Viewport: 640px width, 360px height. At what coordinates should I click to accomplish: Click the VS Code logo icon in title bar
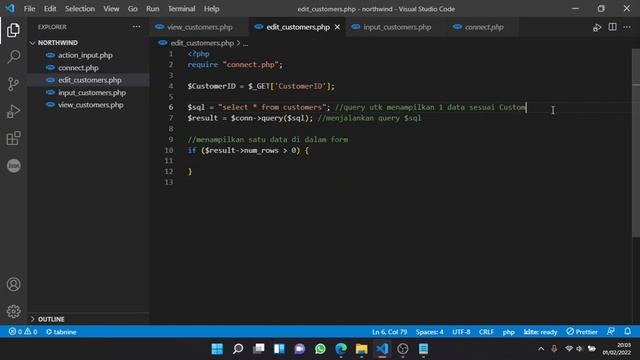point(10,8)
